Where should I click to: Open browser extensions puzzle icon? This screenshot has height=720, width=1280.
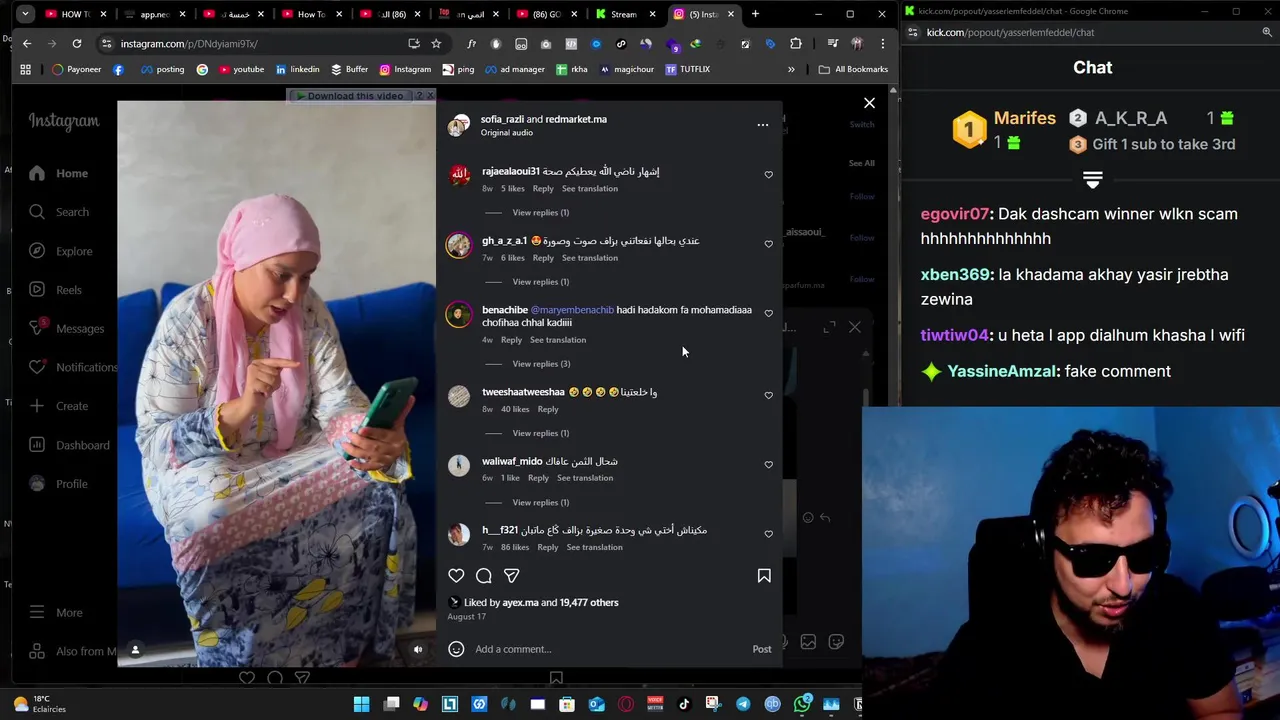(x=796, y=44)
